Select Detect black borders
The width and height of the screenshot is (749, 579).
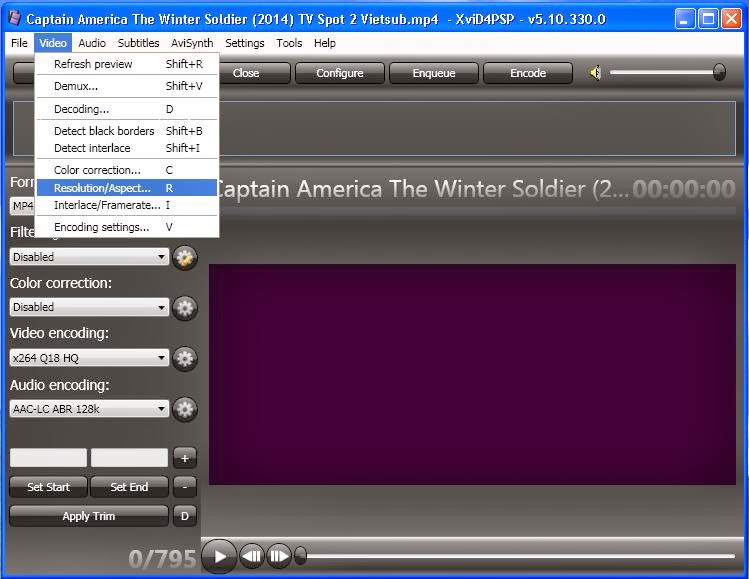(127, 131)
